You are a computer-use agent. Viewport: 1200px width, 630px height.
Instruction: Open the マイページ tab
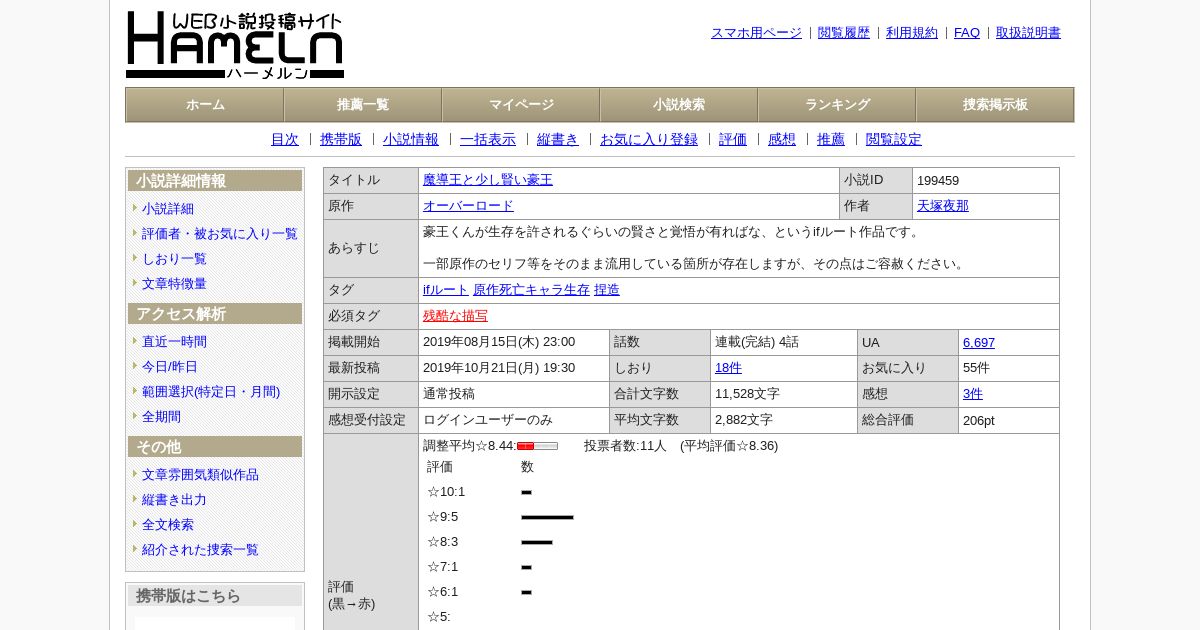click(521, 105)
